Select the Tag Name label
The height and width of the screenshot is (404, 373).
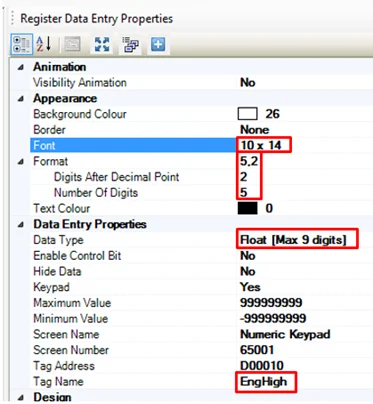58,382
